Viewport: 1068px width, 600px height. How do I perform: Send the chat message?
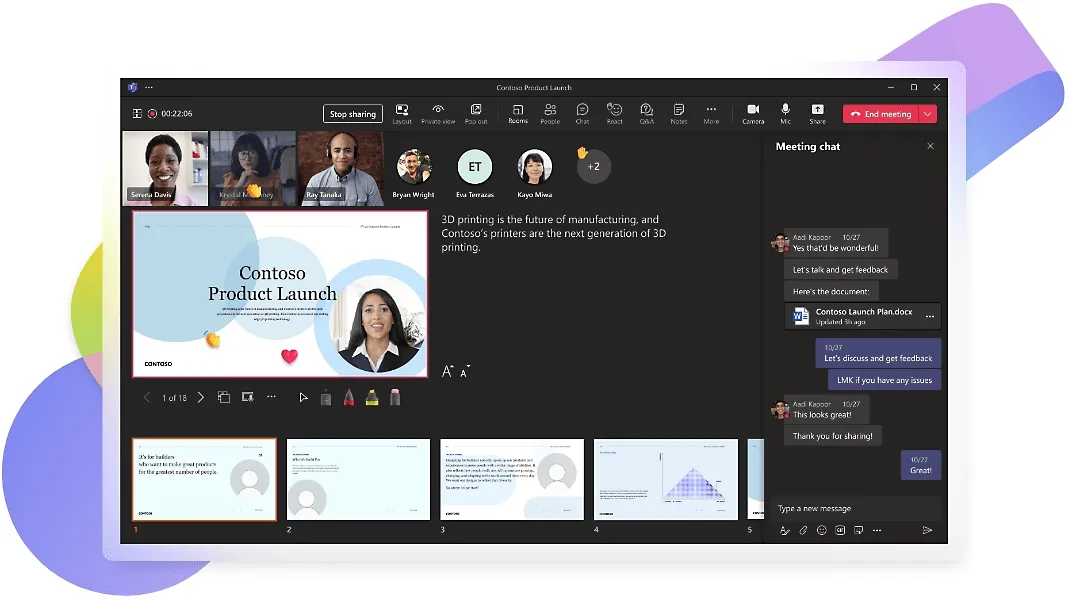pos(927,531)
